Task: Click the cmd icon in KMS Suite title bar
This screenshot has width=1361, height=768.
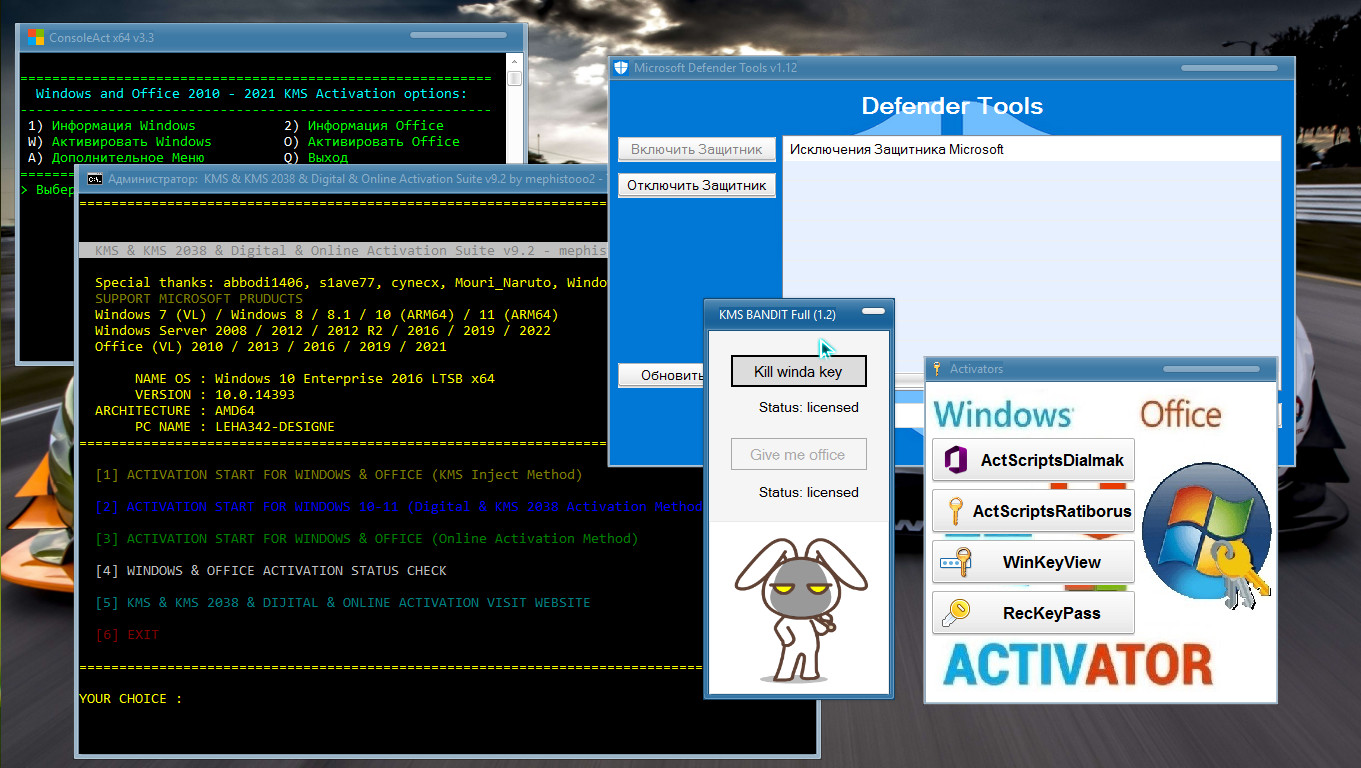Action: (x=94, y=179)
